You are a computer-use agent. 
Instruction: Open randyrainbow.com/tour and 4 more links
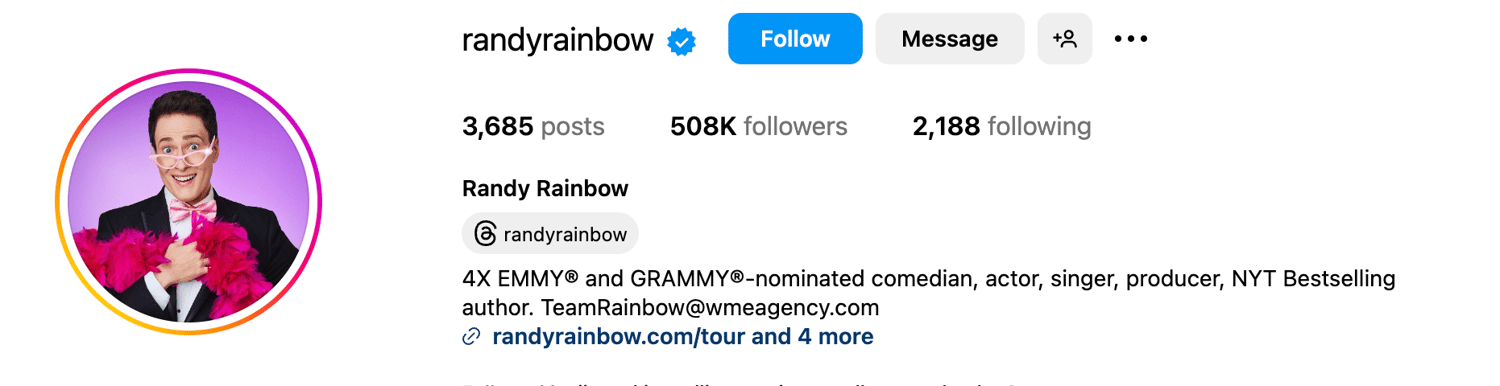[683, 337]
